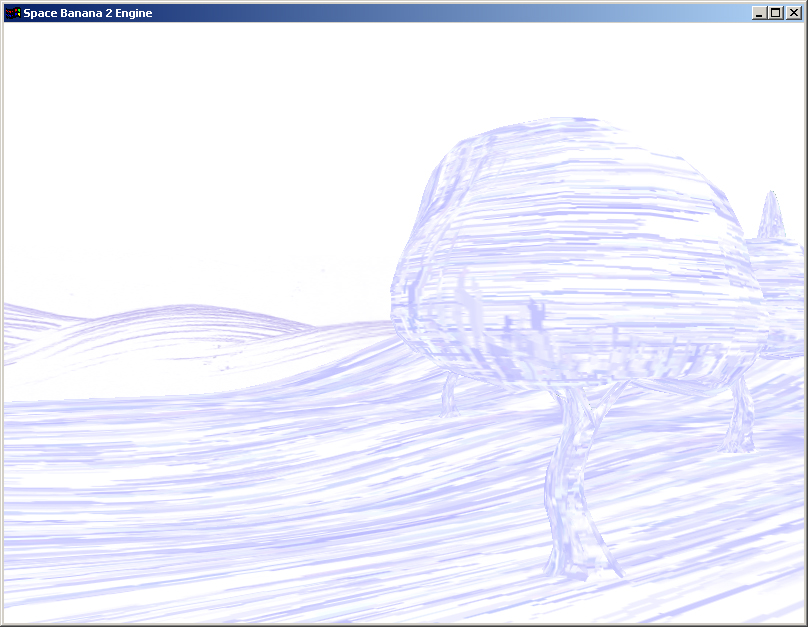The width and height of the screenshot is (808, 627).
Task: Maximize the Space Banana 2 Engine window
Action: (775, 13)
